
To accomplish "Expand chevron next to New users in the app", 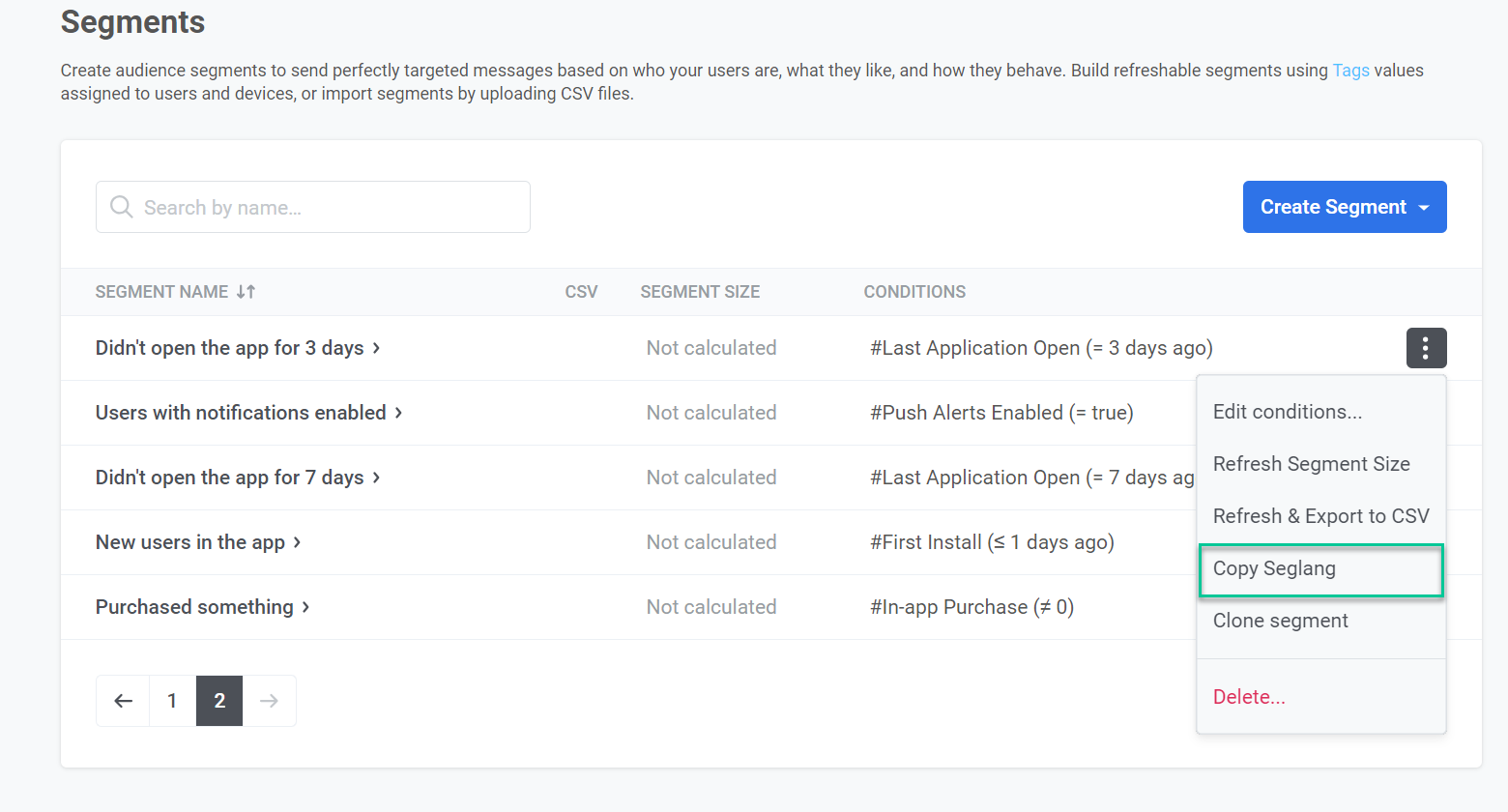I will tap(297, 542).
